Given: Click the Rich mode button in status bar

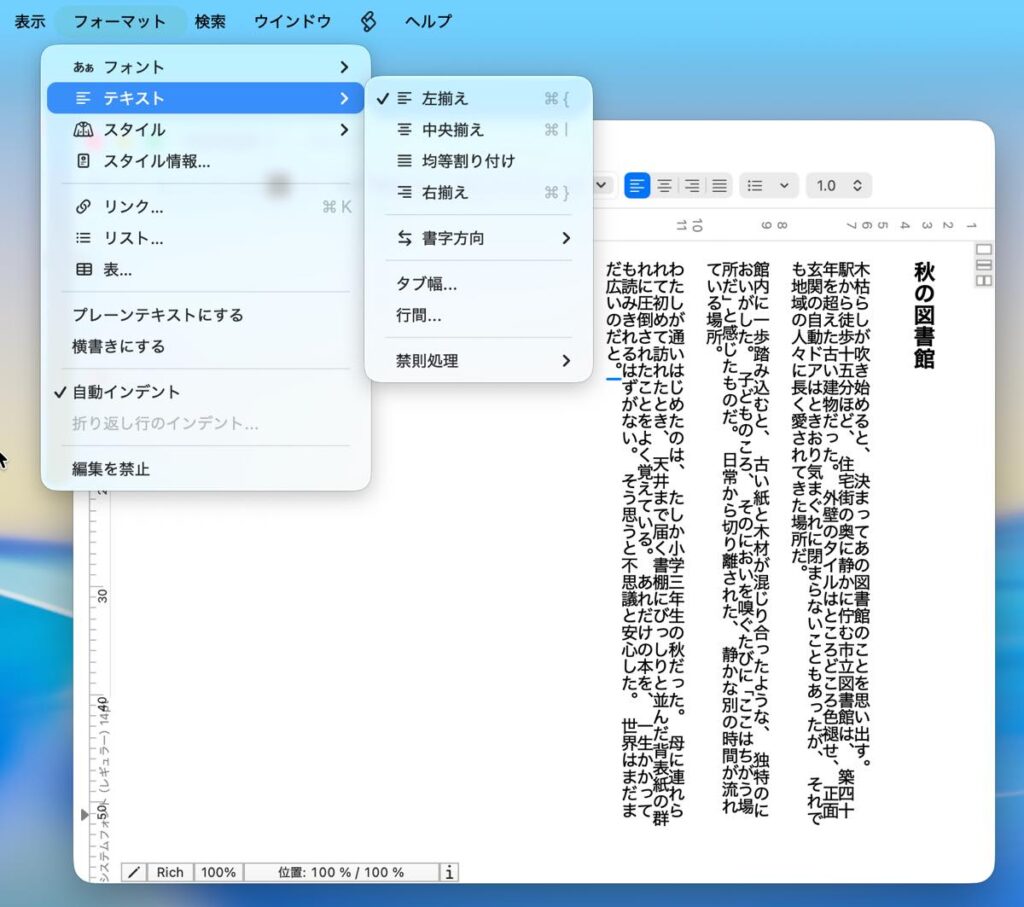Looking at the screenshot, I should tap(170, 872).
